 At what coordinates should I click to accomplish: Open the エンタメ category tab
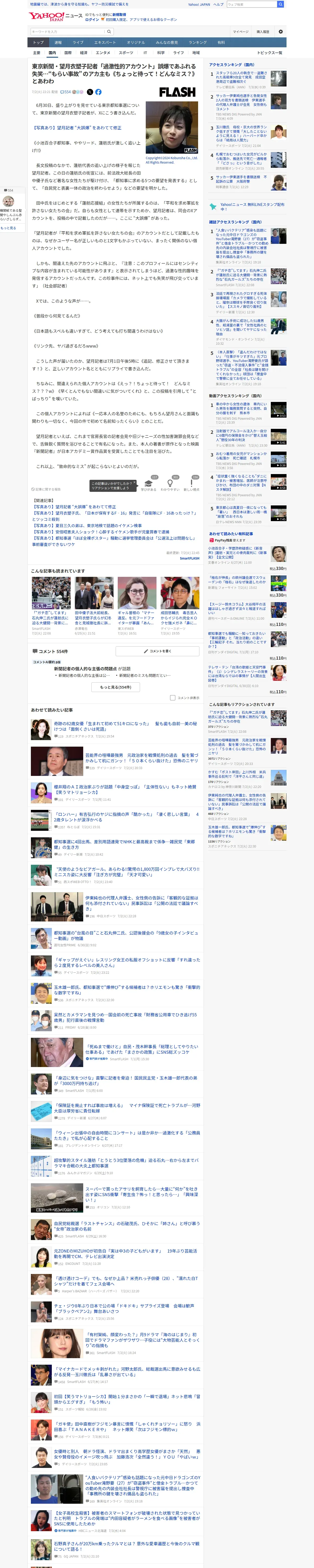[x=103, y=53]
